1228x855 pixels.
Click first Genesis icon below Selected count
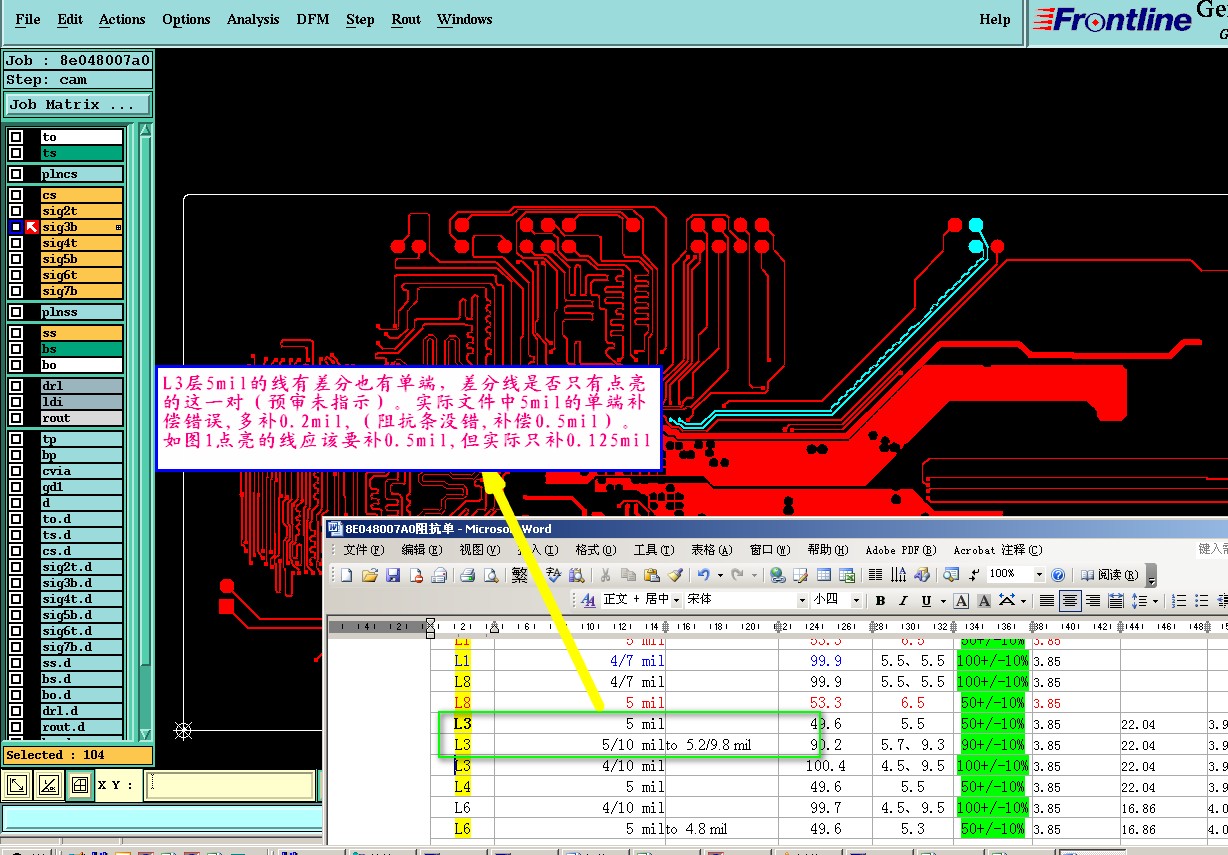click(x=17, y=785)
